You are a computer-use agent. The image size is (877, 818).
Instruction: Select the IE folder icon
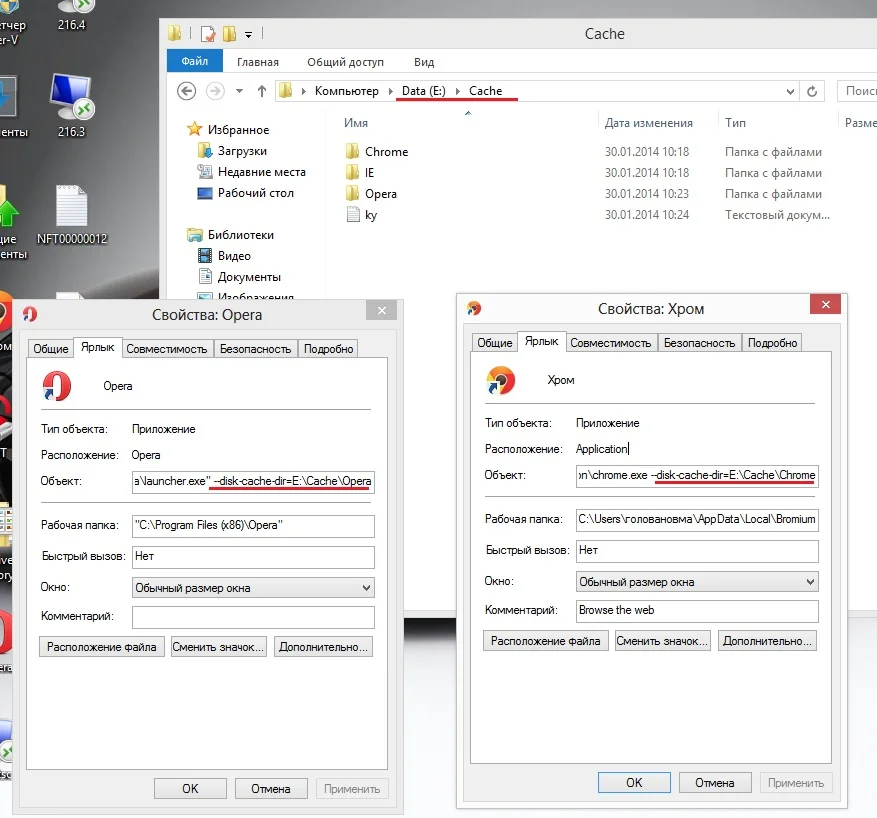tap(352, 172)
